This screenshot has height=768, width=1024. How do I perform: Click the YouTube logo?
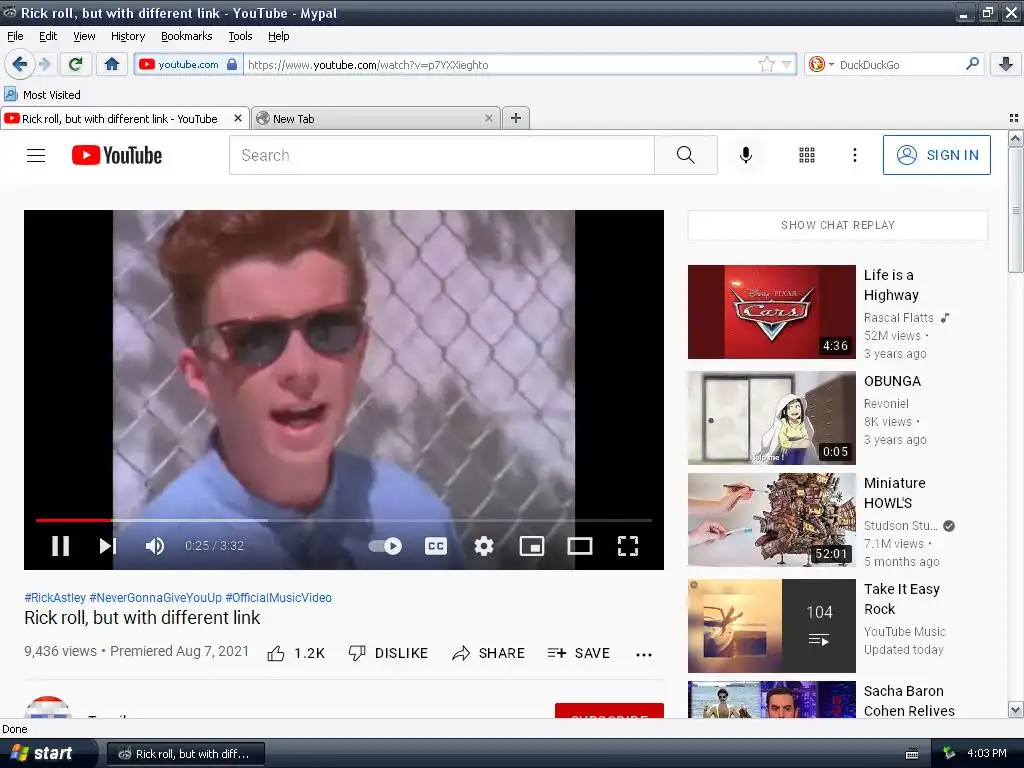tap(117, 155)
